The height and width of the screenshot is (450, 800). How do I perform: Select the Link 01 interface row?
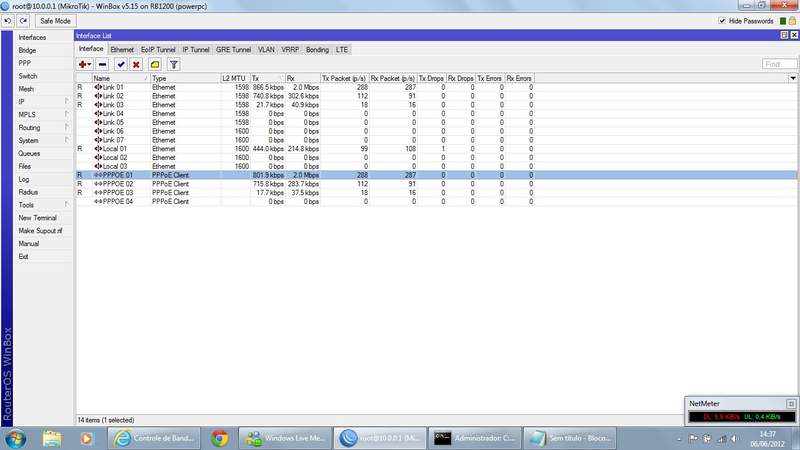click(x=436, y=87)
